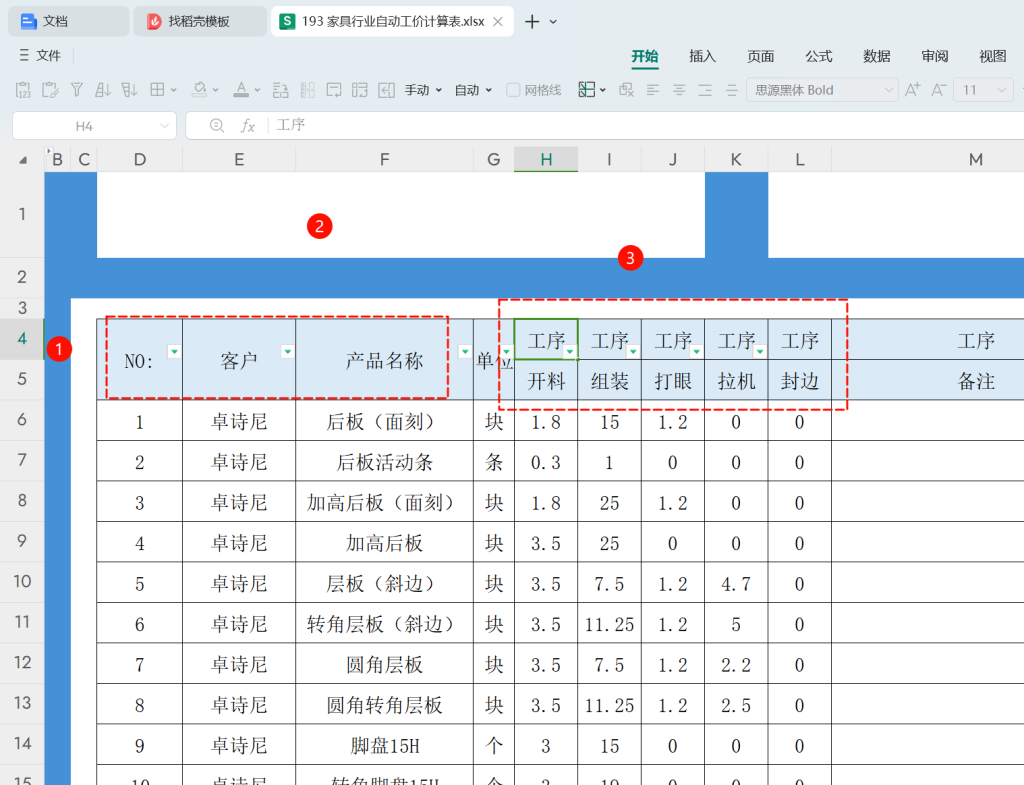This screenshot has height=785, width=1024.
Task: Open the 插入 ribbon tab
Action: (x=702, y=56)
